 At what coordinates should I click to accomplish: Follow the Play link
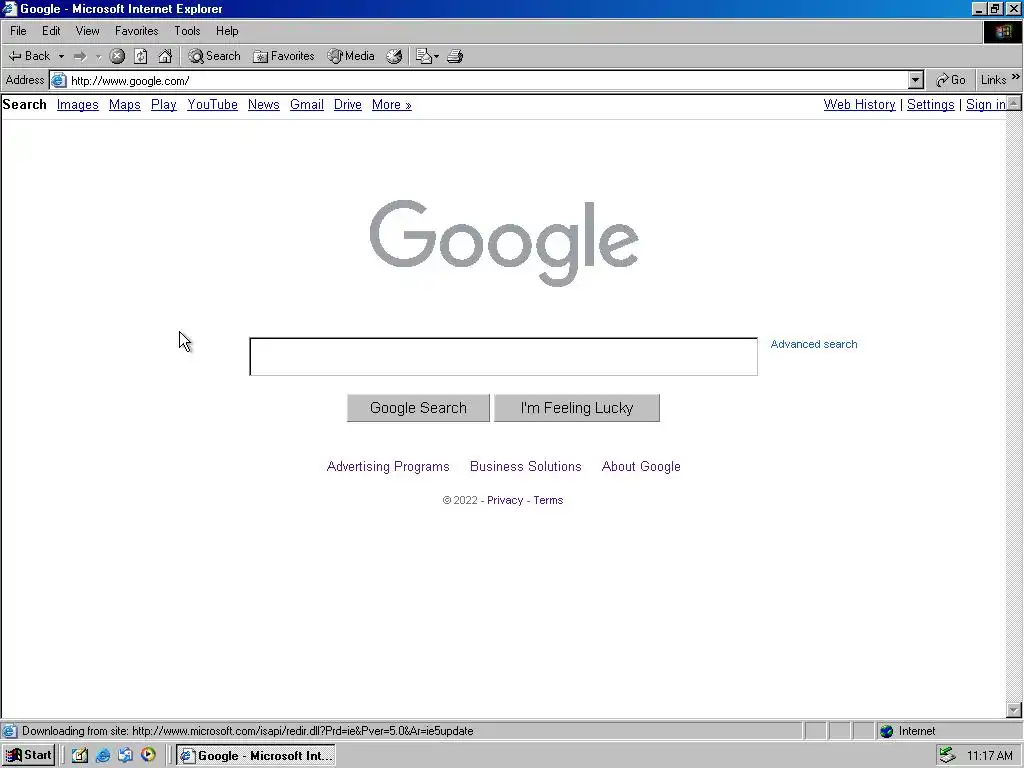pyautogui.click(x=164, y=104)
